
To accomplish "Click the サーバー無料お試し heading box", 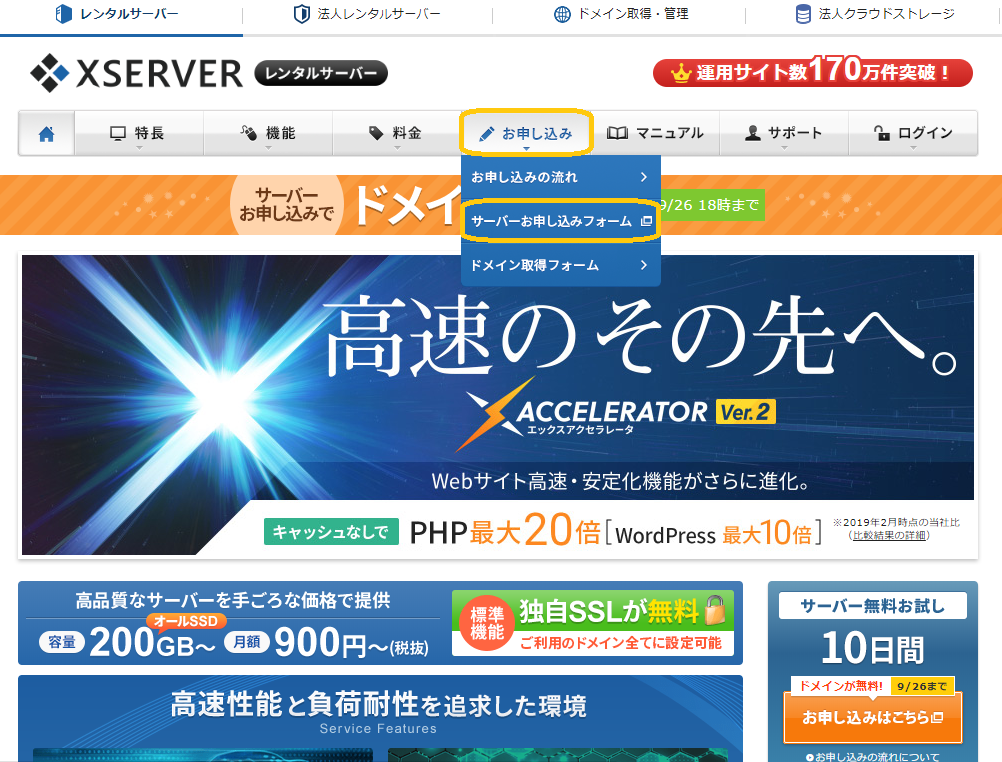I will (873, 606).
